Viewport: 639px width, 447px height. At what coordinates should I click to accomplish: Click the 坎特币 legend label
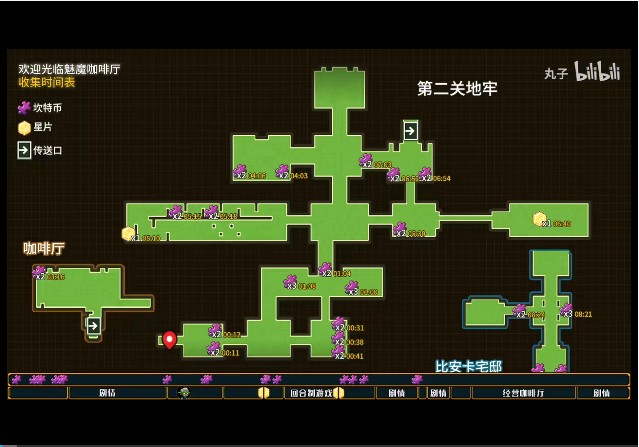[47, 108]
